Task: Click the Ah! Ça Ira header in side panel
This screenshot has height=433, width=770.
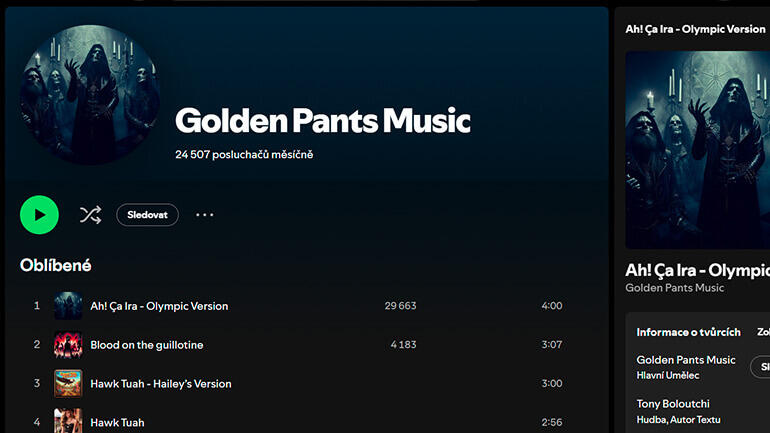Action: (695, 29)
